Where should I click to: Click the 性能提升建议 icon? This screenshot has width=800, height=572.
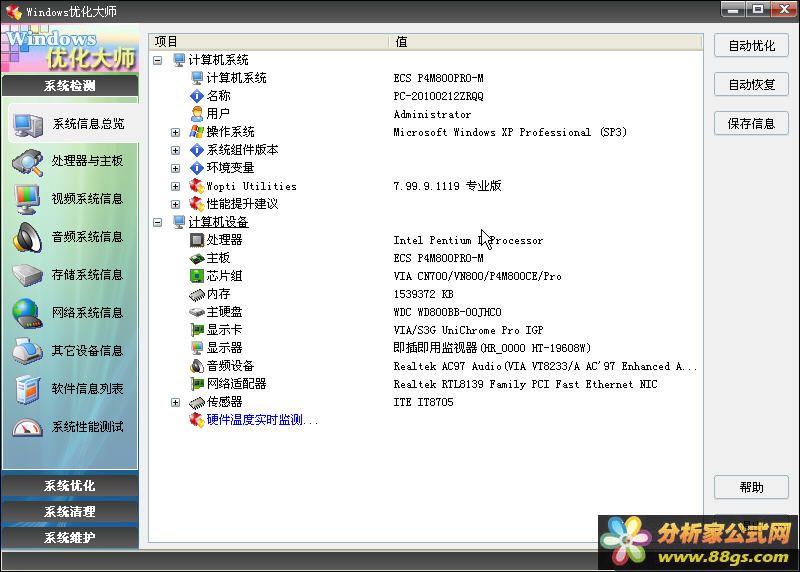tap(196, 204)
